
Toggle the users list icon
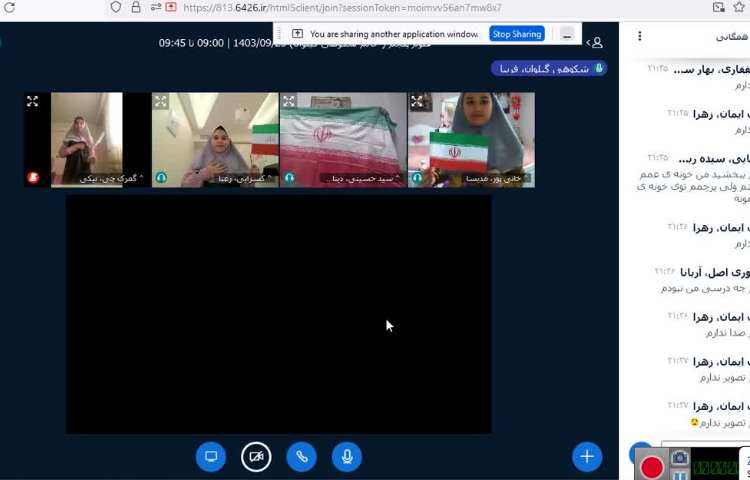point(595,43)
